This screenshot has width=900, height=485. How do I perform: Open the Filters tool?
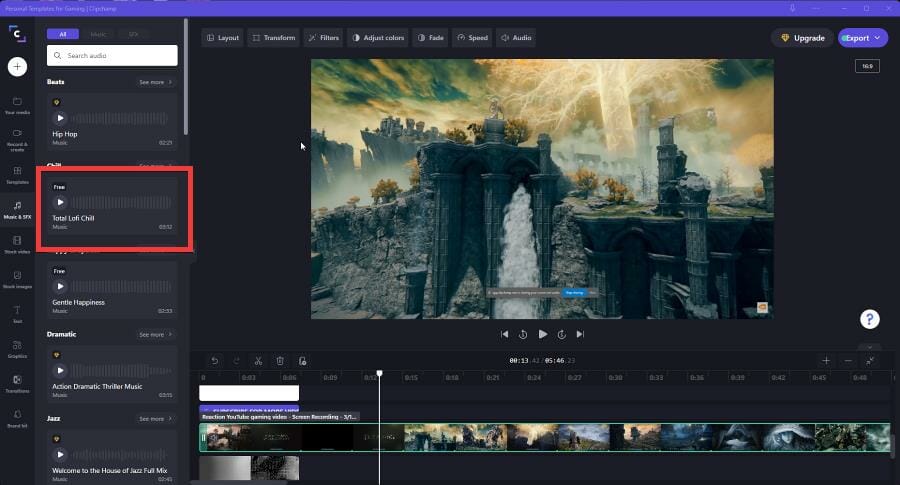coord(324,38)
